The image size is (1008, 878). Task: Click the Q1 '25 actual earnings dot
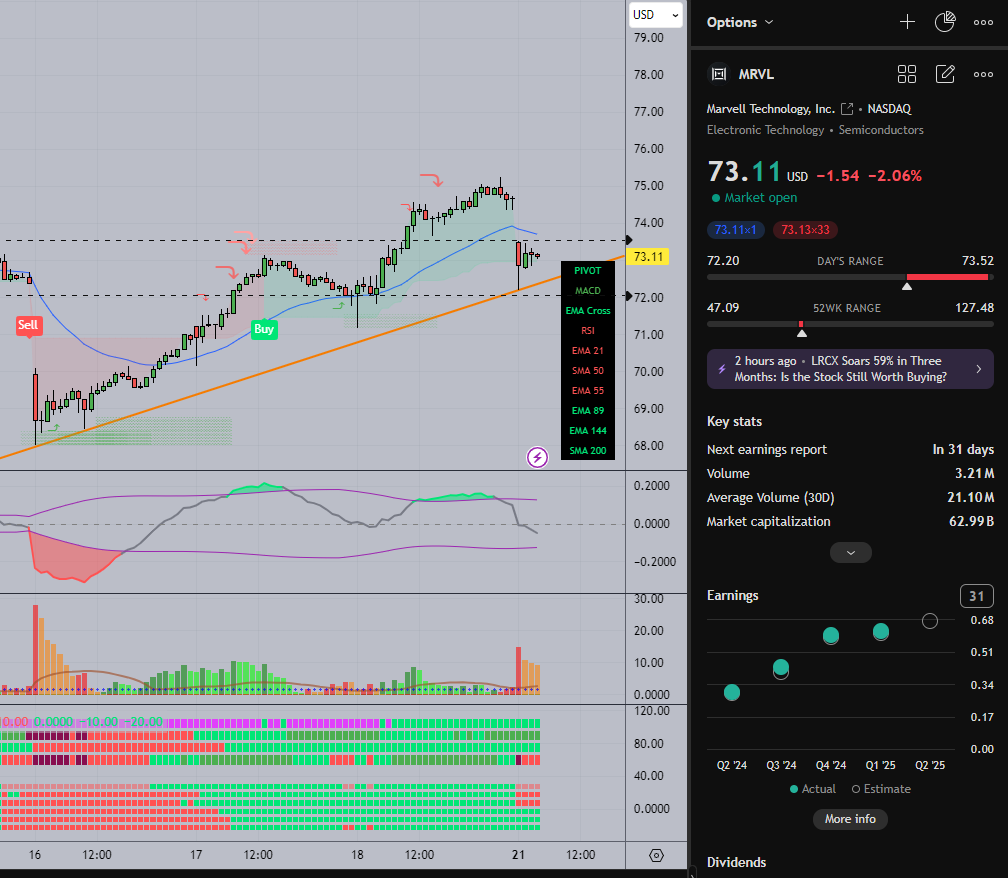pyautogui.click(x=881, y=632)
